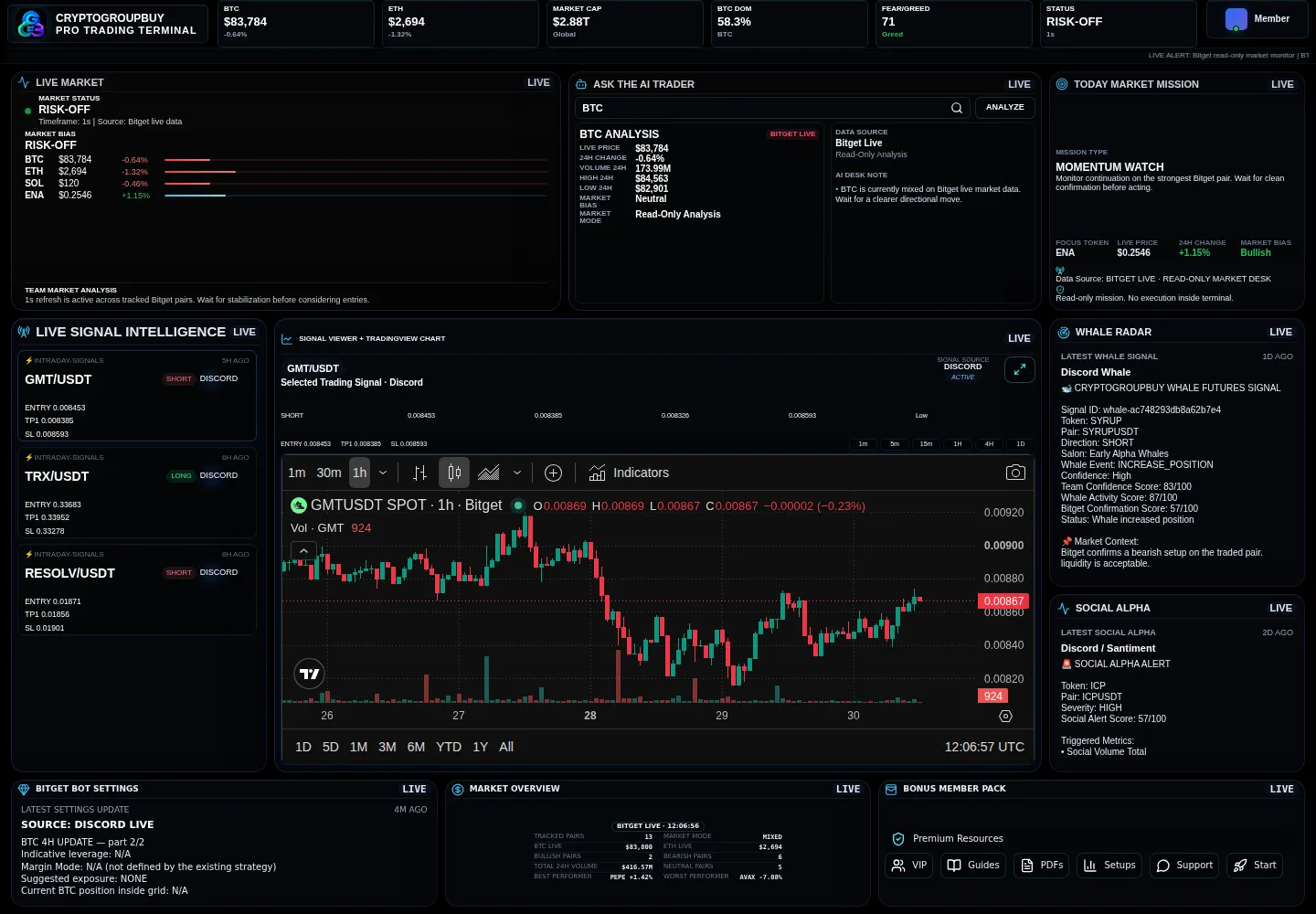This screenshot has height=914, width=1316.
Task: Expand the signal chart to fullscreen
Action: 1019,369
